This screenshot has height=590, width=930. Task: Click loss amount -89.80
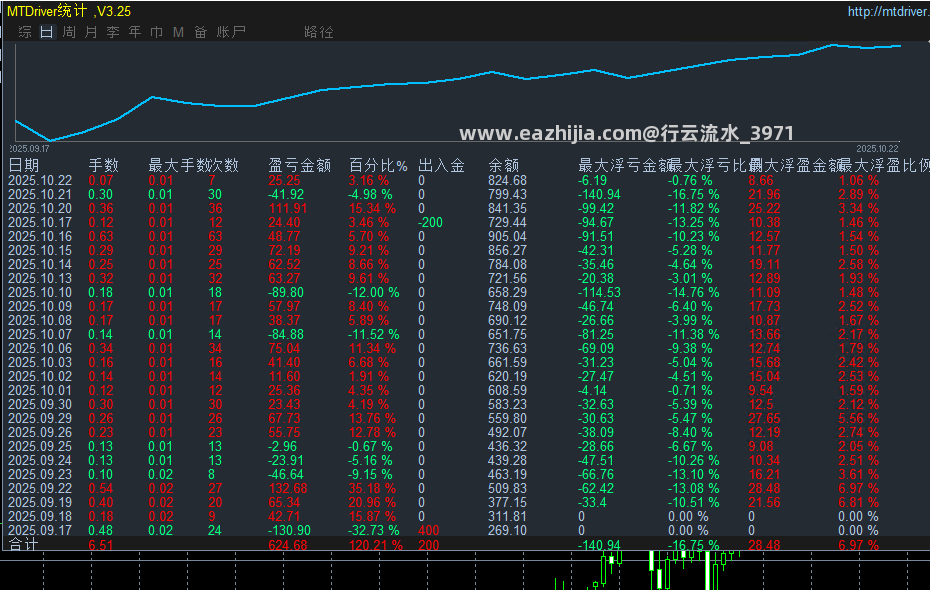coord(286,292)
